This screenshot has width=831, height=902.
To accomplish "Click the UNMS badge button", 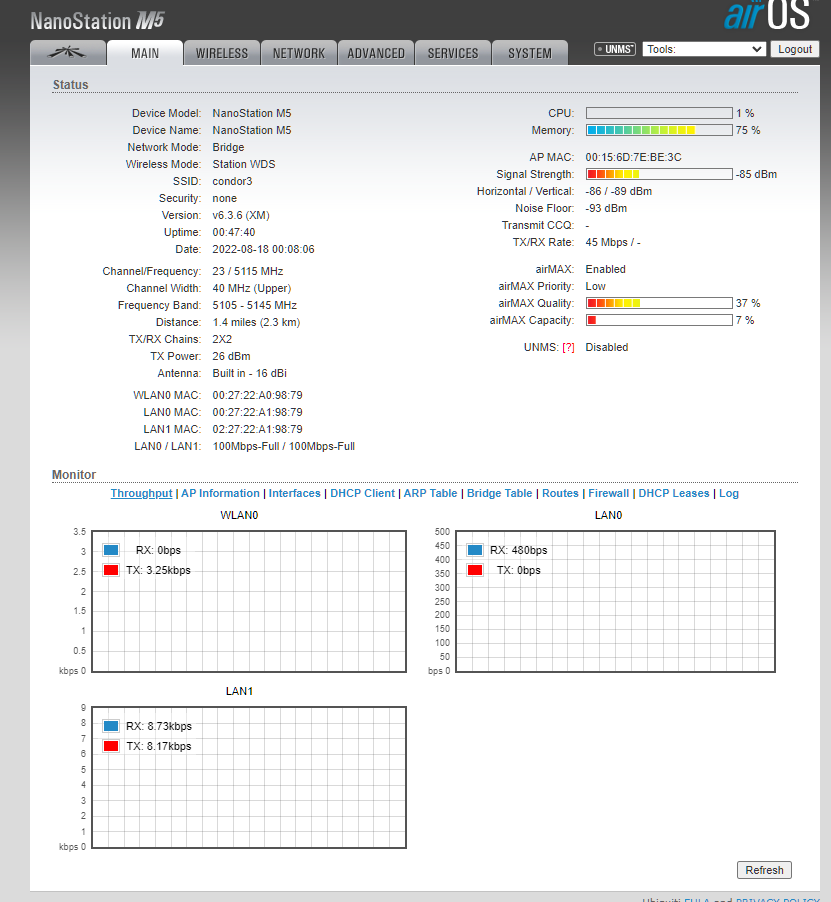I will click(x=615, y=49).
